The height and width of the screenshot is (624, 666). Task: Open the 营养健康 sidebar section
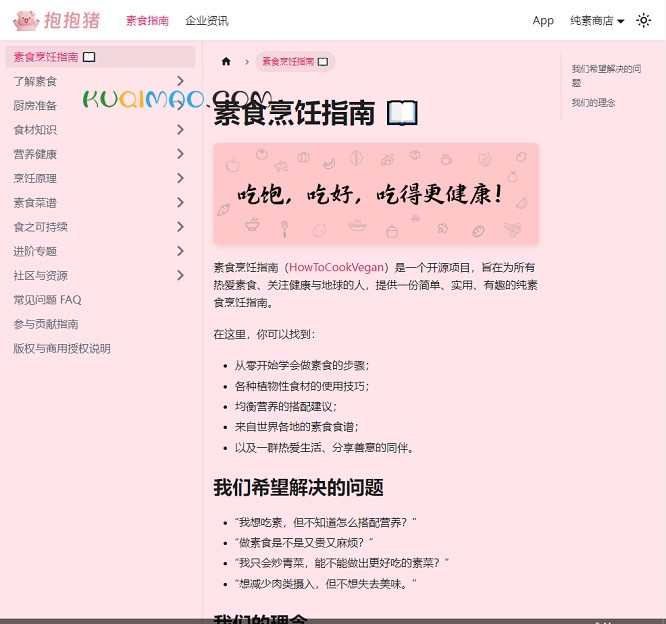point(35,154)
